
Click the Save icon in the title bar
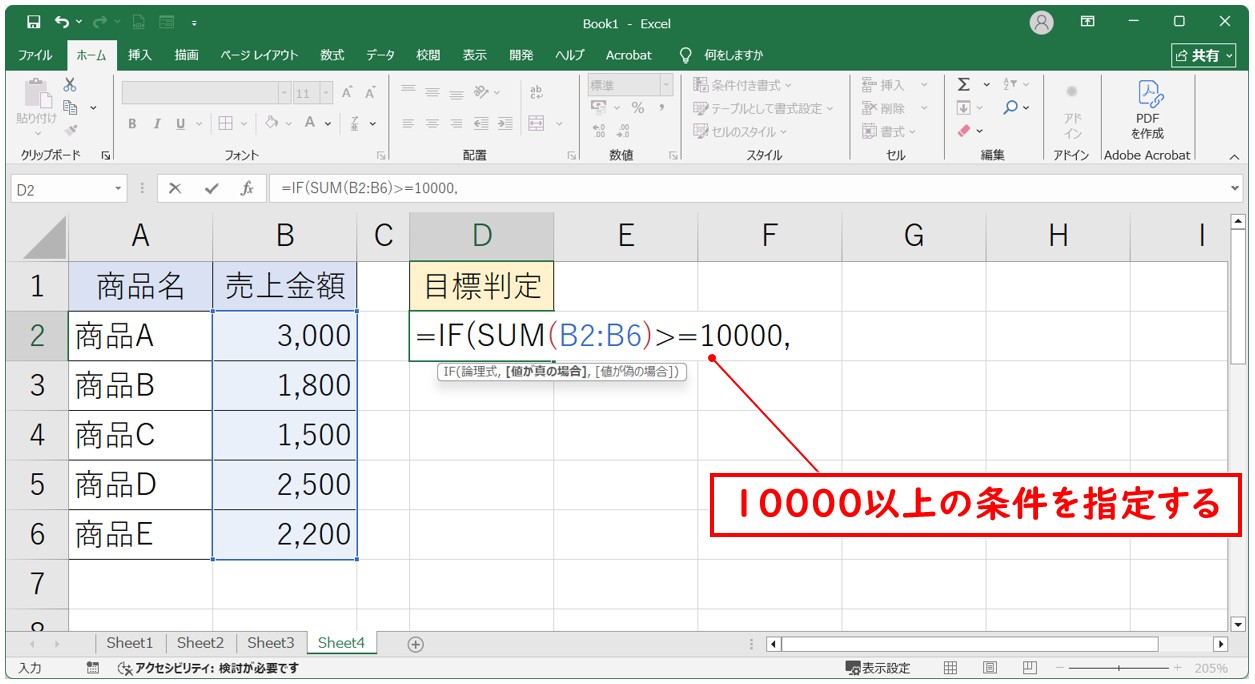click(x=34, y=22)
